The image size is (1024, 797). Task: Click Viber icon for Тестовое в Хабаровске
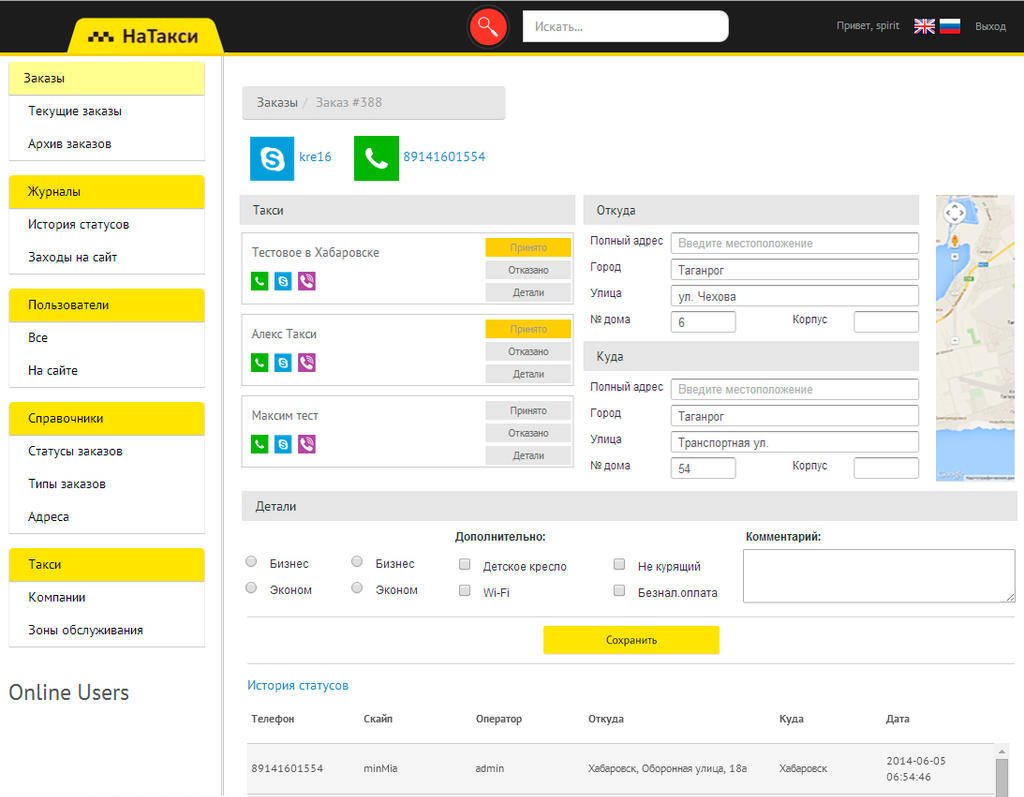tap(307, 282)
